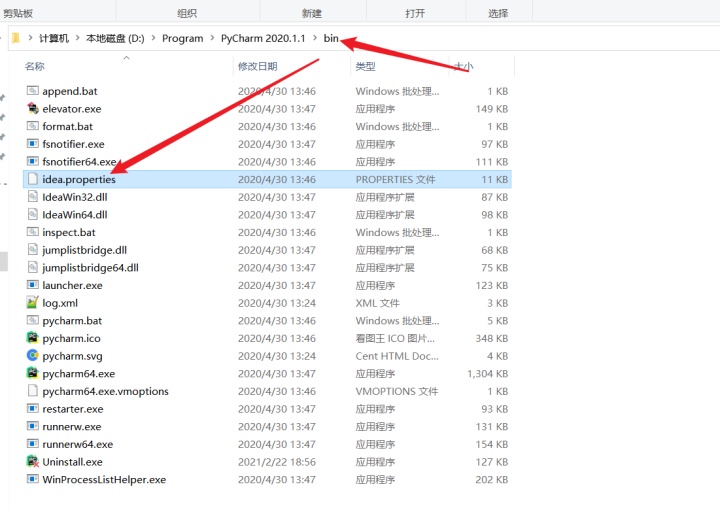The height and width of the screenshot is (510, 720).
Task: Expand the chevron after 本地磁盘 (D:)
Action: [x=153, y=38]
